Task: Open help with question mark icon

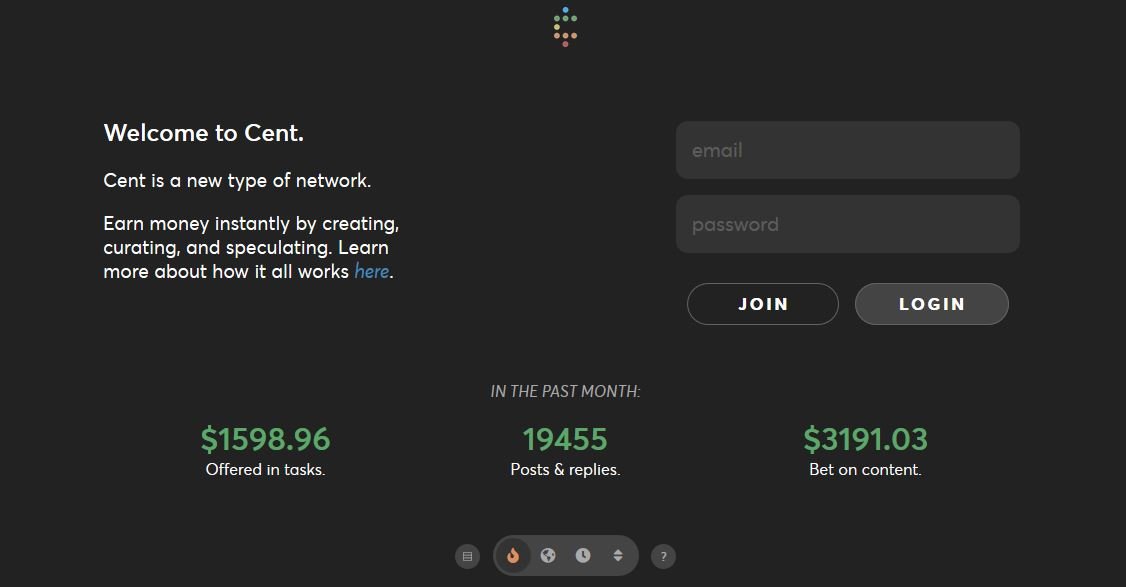Action: pyautogui.click(x=663, y=556)
